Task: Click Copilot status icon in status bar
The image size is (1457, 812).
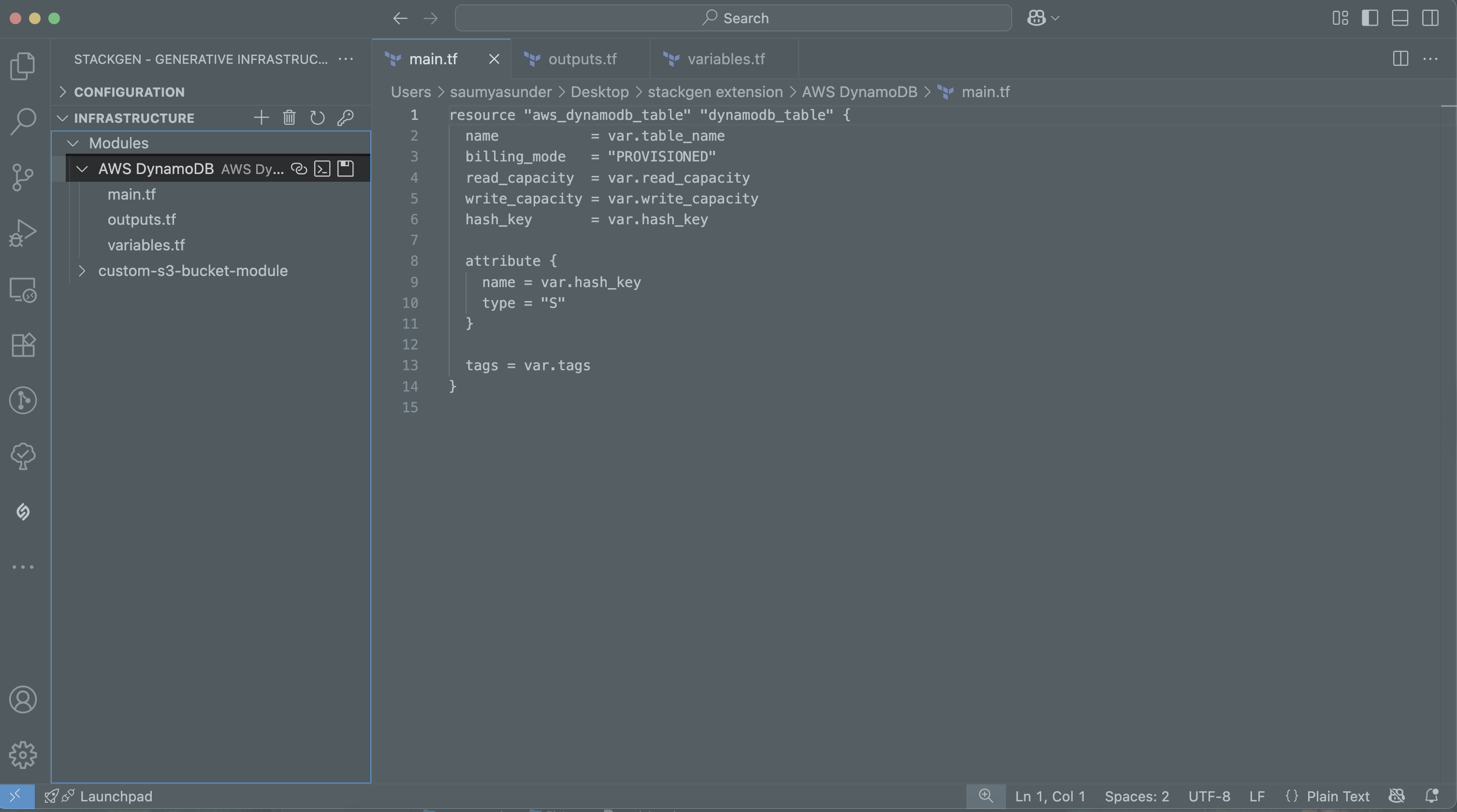Action: click(x=1397, y=796)
